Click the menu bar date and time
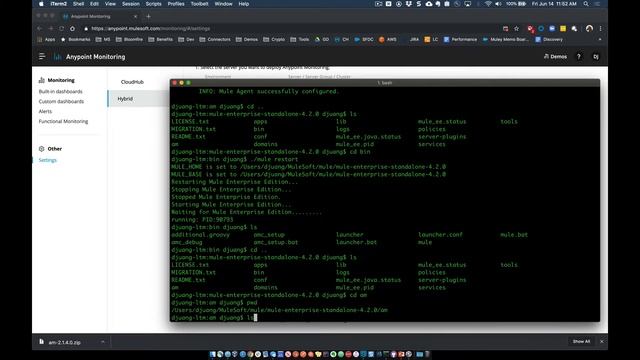This screenshot has height=360, width=640. [x=554, y=4]
